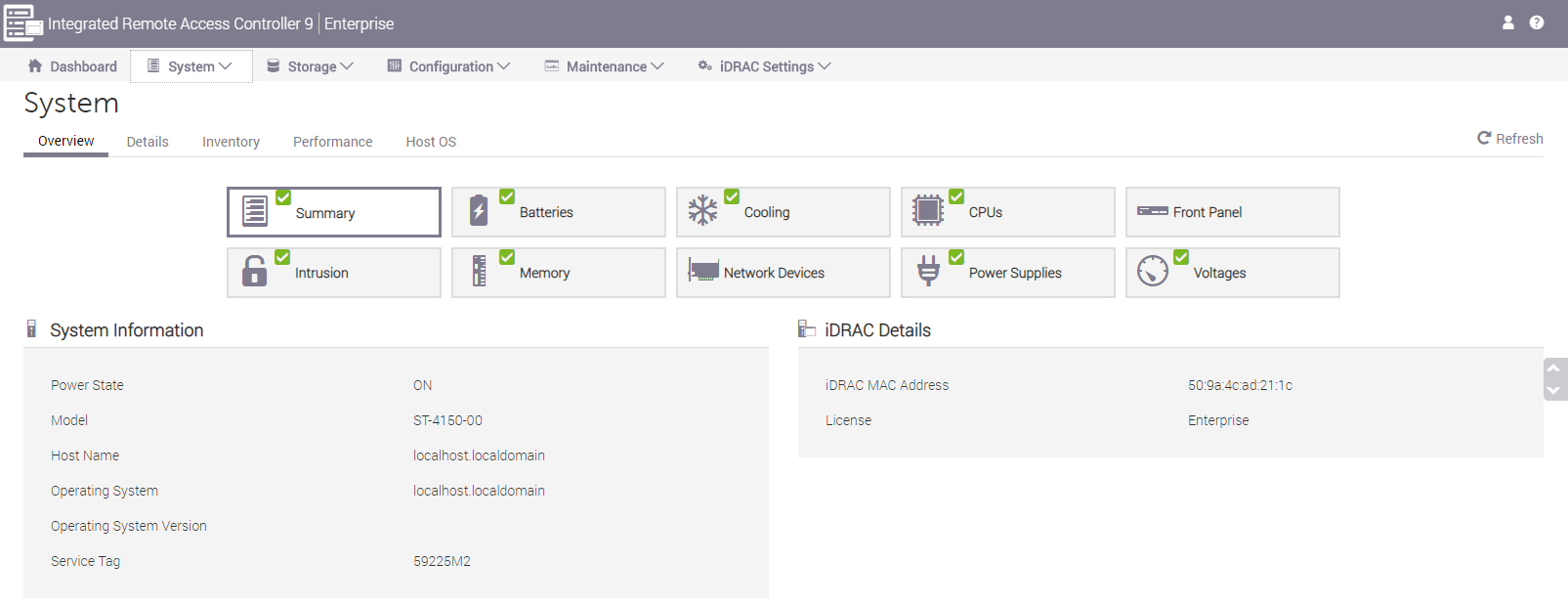
Task: Open the Voltages tile label
Action: coord(1219,273)
